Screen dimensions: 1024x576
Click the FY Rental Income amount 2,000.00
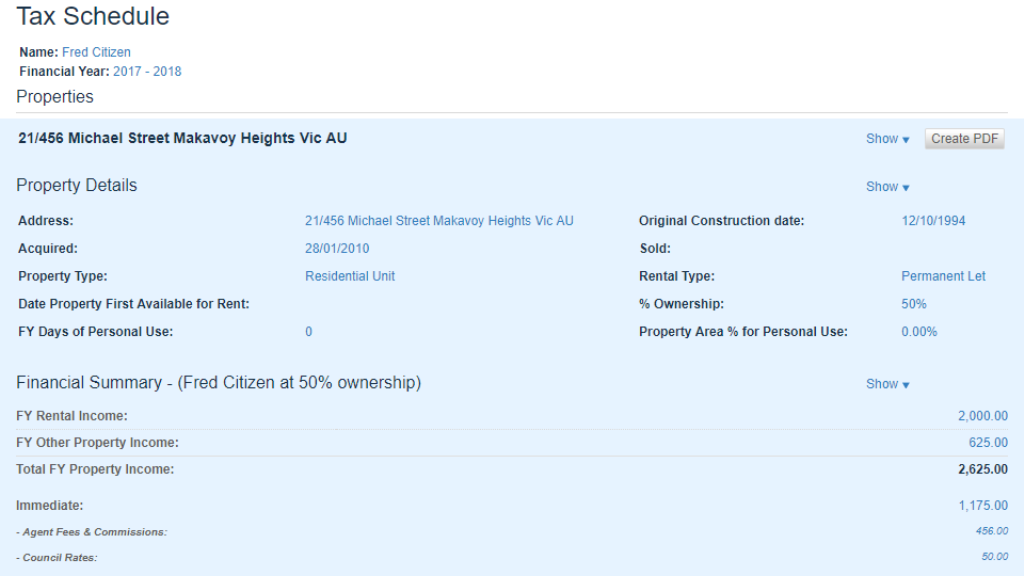[982, 416]
